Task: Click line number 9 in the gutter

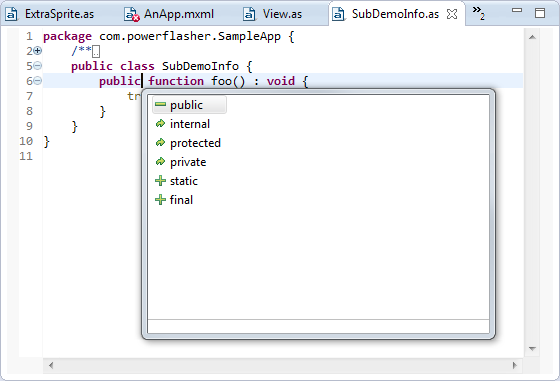Action: point(29,126)
